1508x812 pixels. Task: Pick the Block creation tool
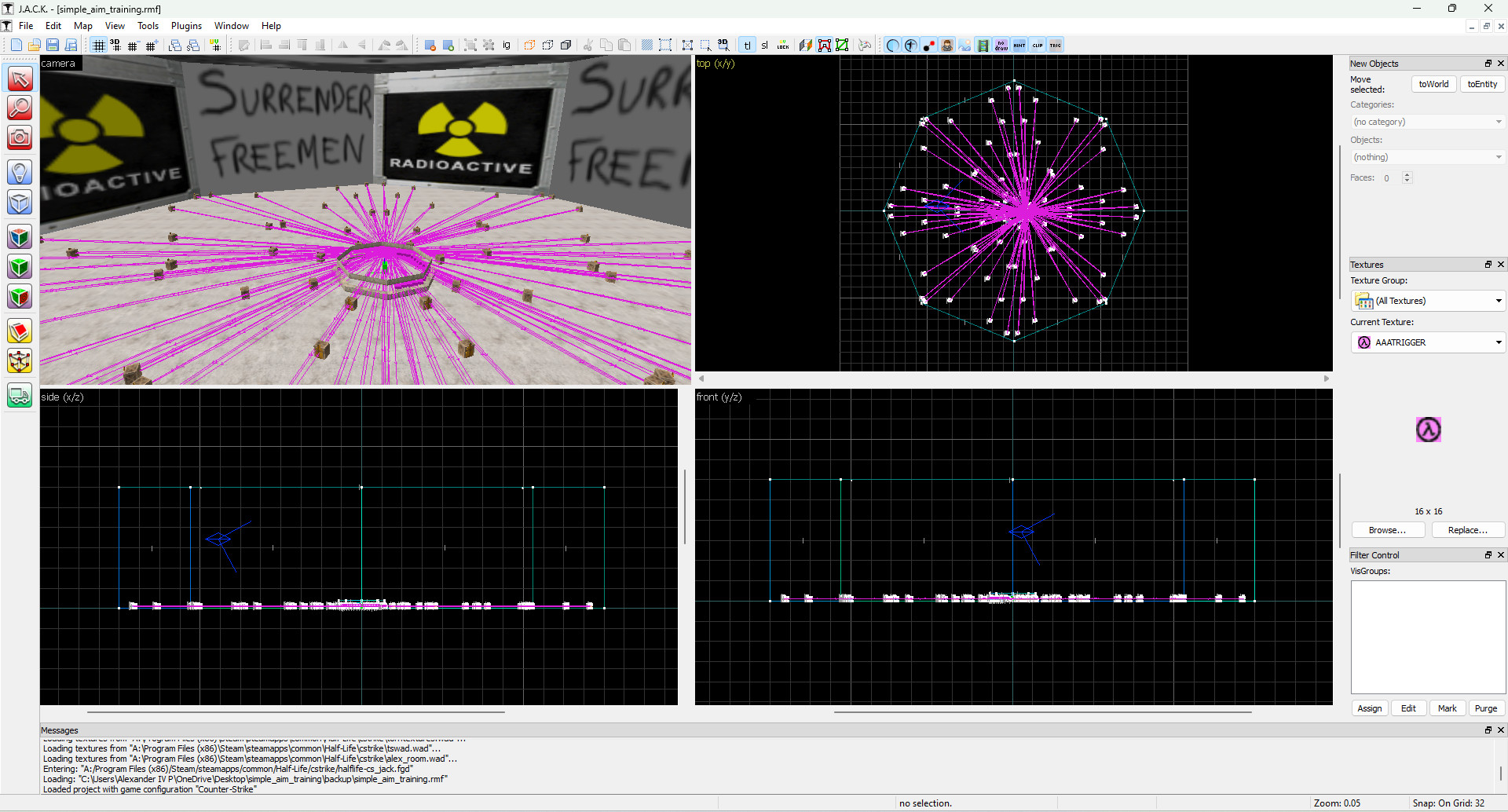tap(20, 203)
